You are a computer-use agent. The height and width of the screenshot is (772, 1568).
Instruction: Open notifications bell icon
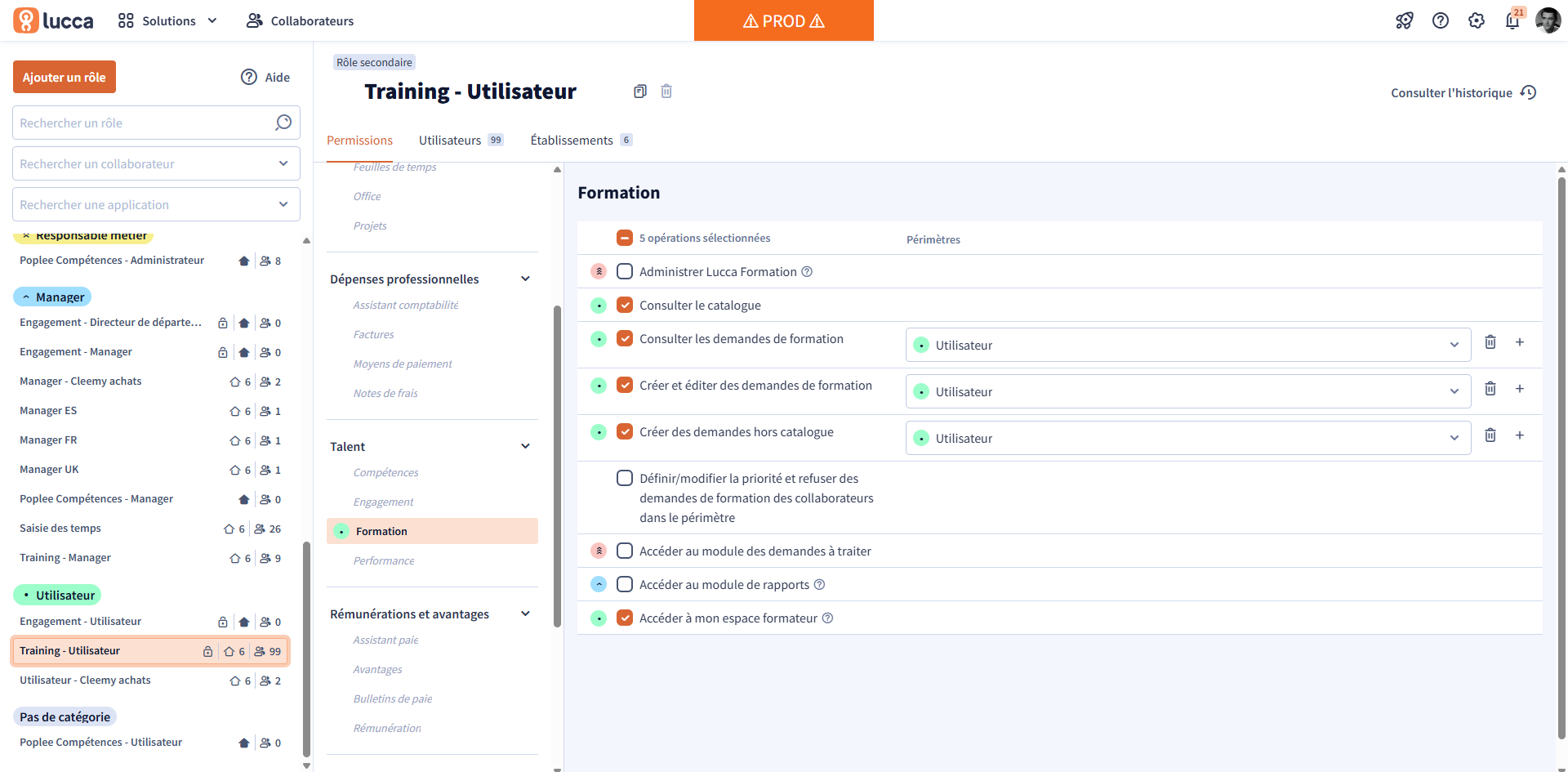pyautogui.click(x=1512, y=20)
